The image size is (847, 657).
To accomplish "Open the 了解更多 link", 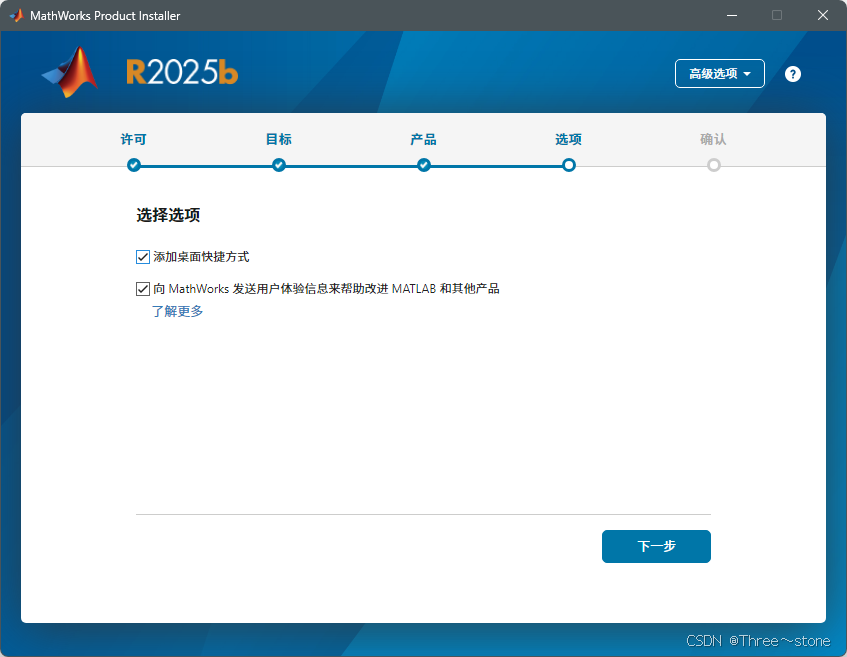I will coord(178,311).
